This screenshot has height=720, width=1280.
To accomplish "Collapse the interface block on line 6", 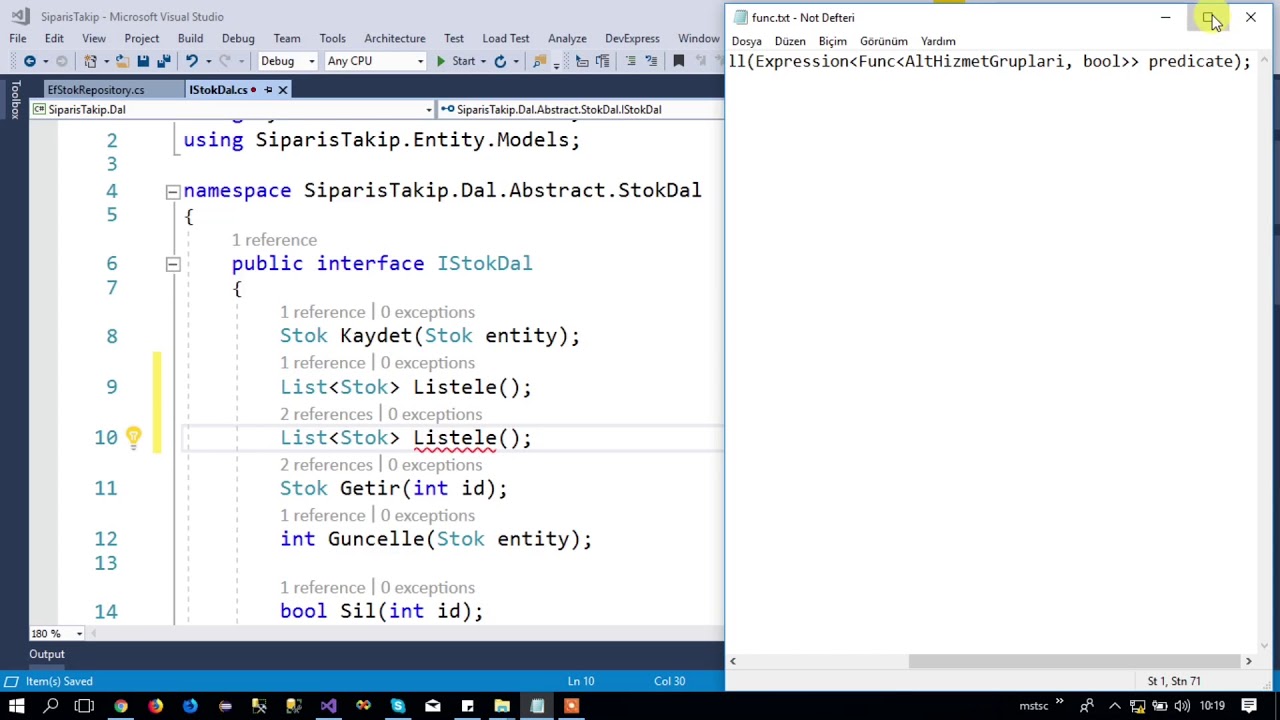I will coord(172,264).
